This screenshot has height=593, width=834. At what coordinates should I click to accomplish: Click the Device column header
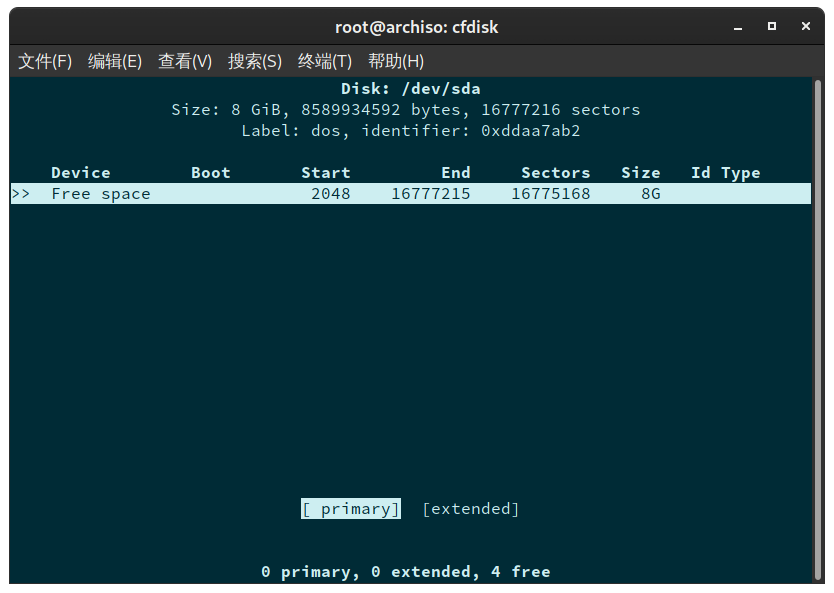[81, 172]
